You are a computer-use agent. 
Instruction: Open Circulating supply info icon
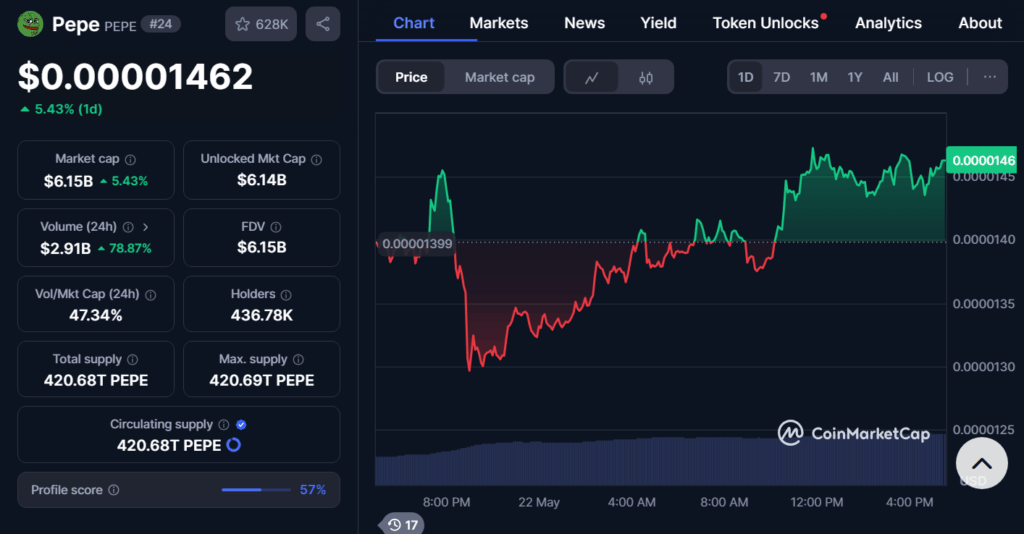tap(224, 425)
